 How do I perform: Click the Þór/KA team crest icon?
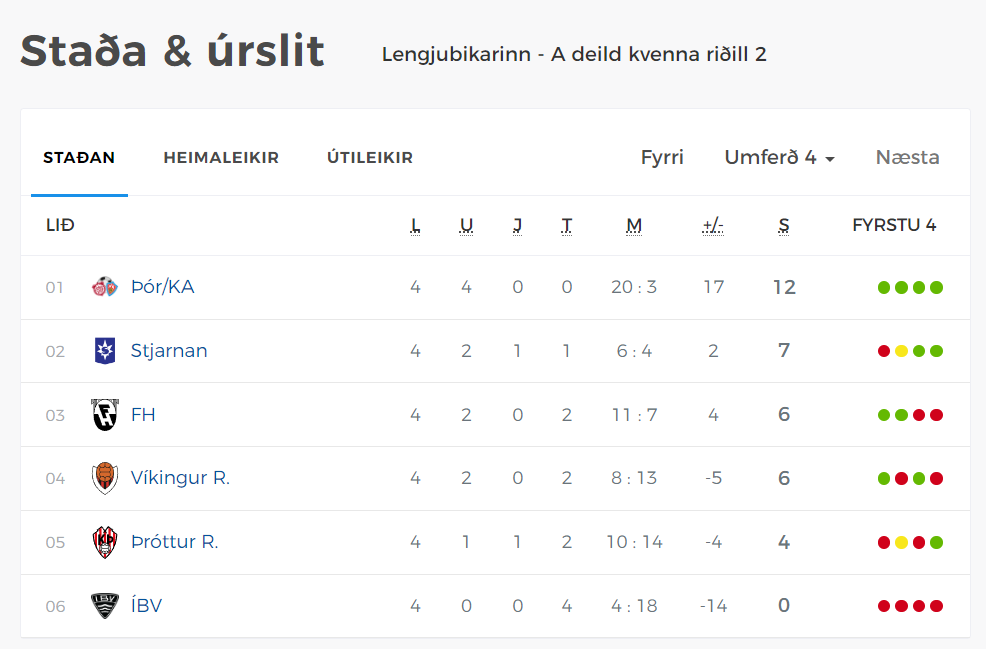coord(104,287)
